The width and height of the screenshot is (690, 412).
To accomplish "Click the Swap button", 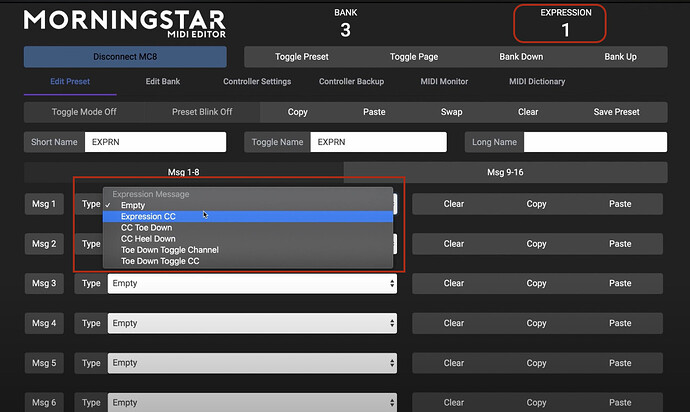I will coord(451,112).
